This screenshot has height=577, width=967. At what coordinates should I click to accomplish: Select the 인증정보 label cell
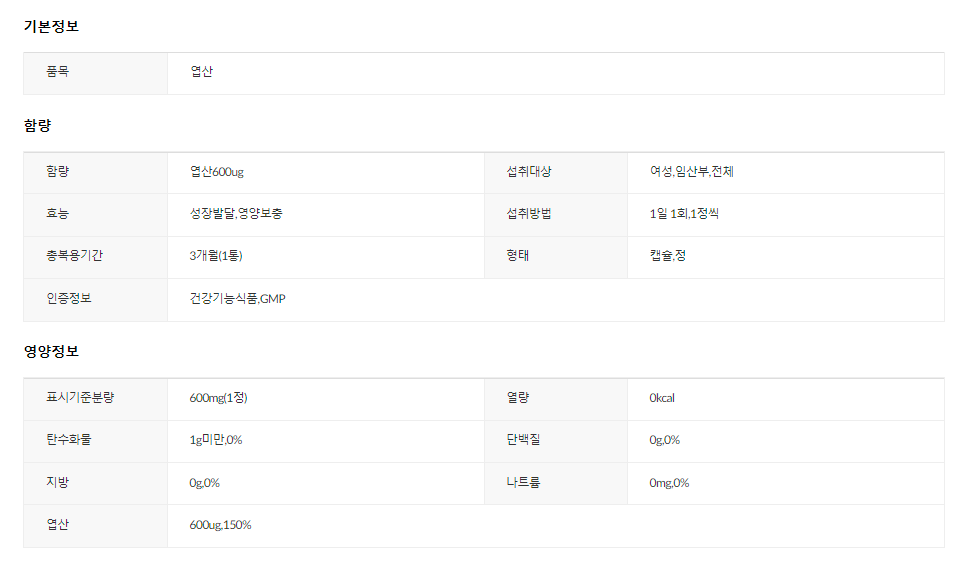[x=69, y=299]
